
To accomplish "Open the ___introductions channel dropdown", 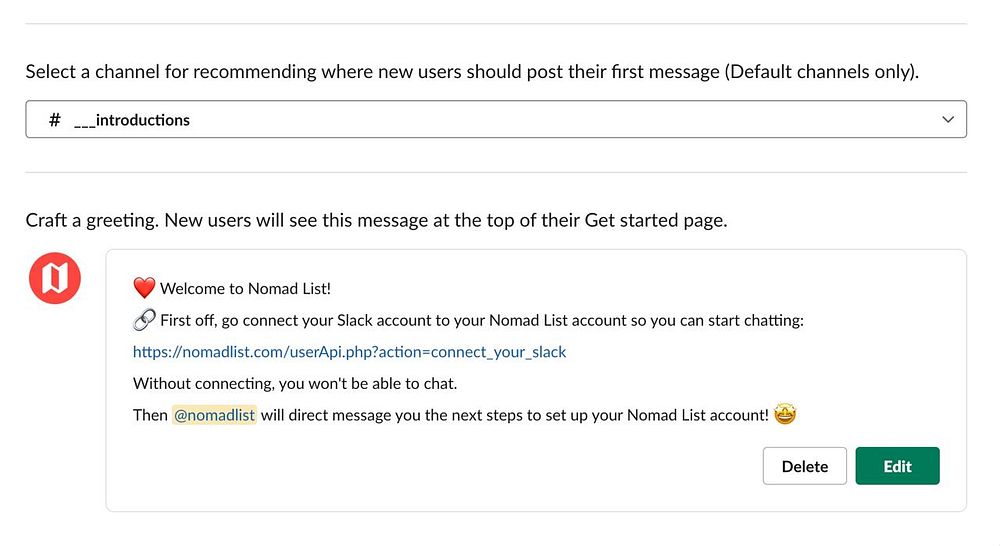I will click(x=495, y=119).
